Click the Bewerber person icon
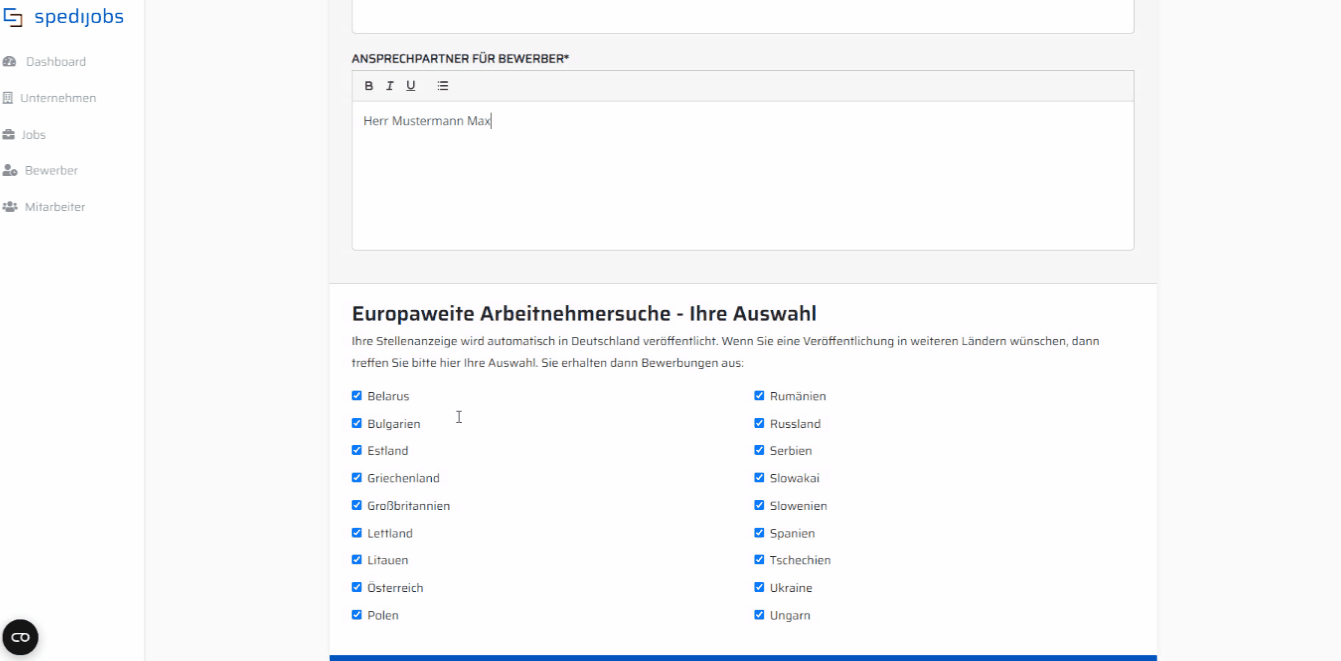 tap(10, 171)
